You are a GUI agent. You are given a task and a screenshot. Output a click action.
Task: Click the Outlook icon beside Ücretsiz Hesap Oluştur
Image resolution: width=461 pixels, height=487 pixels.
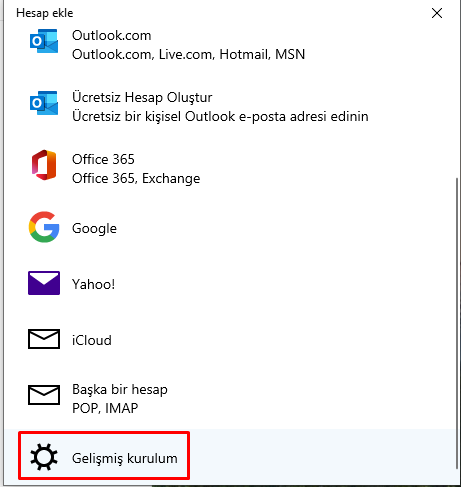[44, 103]
